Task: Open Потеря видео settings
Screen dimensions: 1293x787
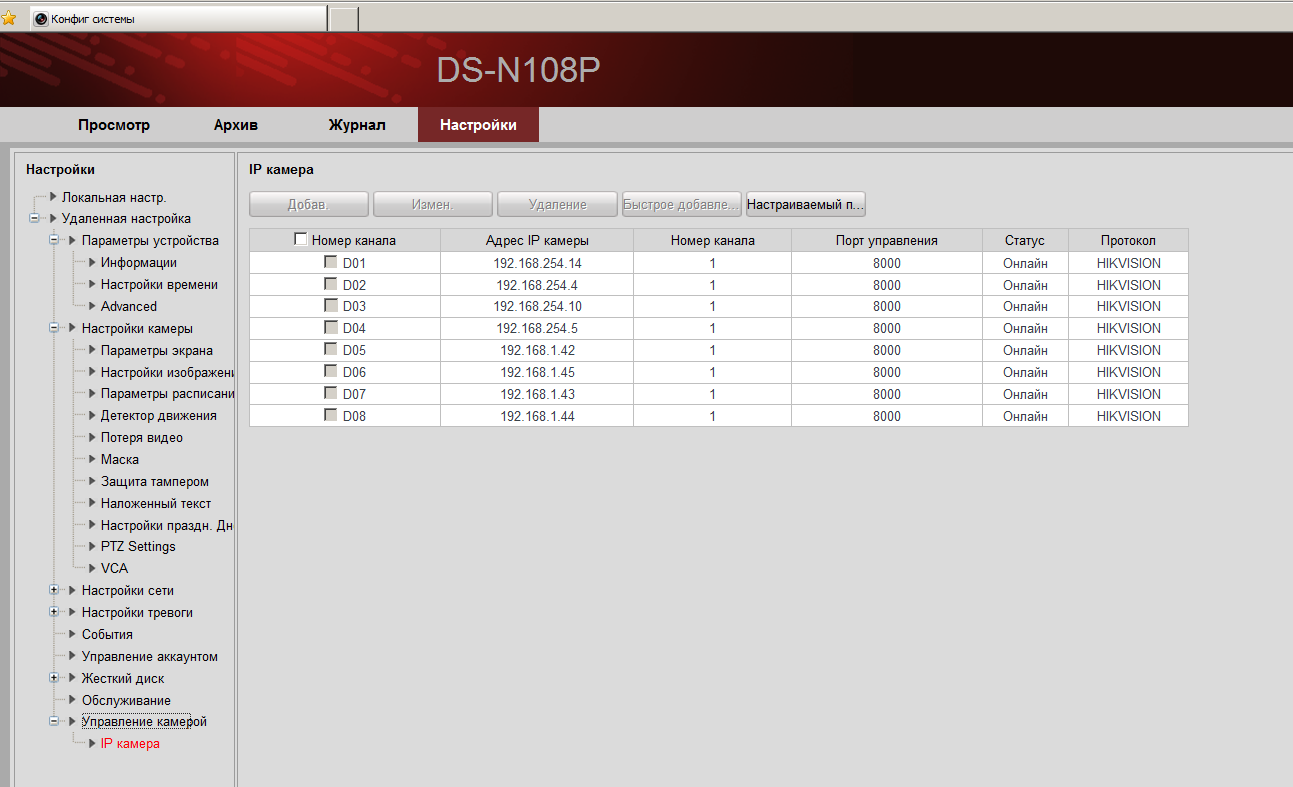Action: click(x=142, y=438)
